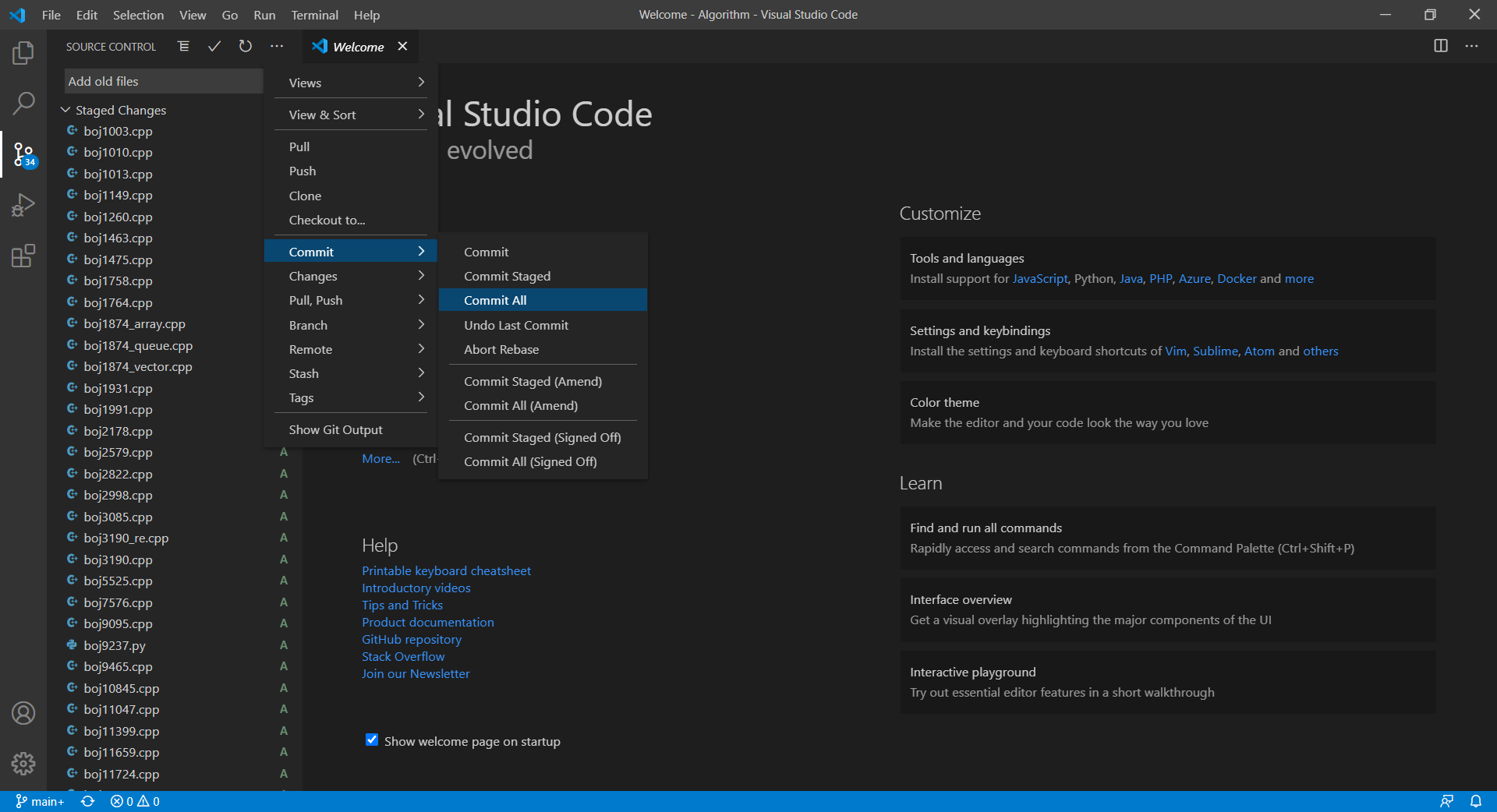This screenshot has height=812, width=1497.
Task: Open the Manage gear icon
Action: pos(23,764)
